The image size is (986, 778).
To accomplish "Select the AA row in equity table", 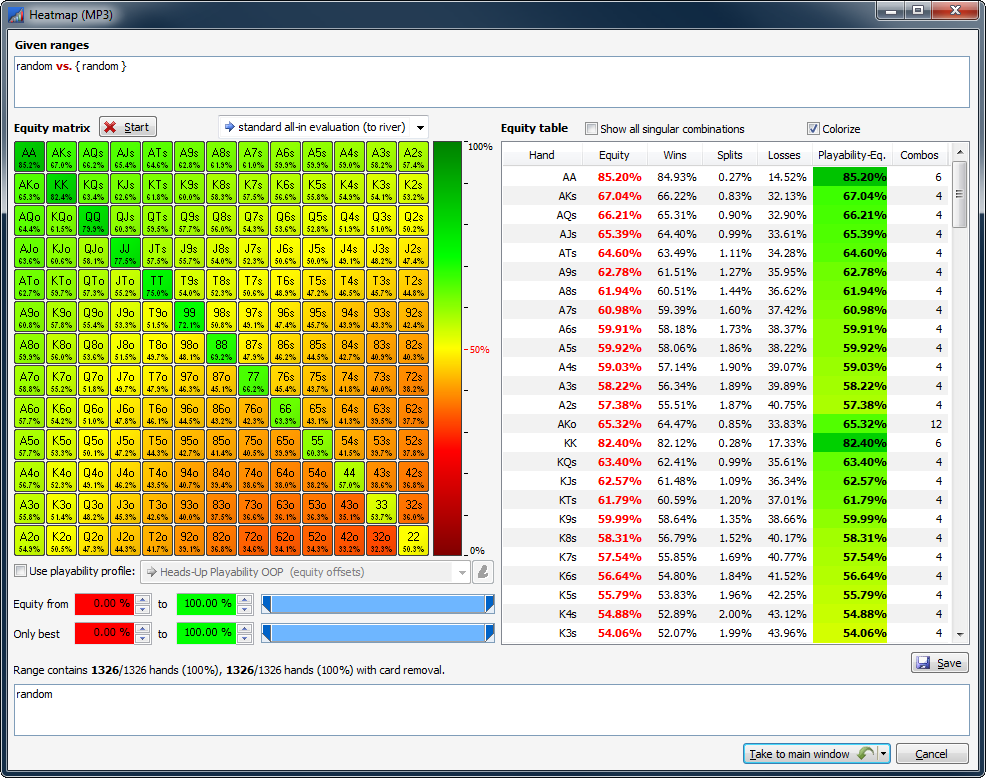I will pos(726,177).
